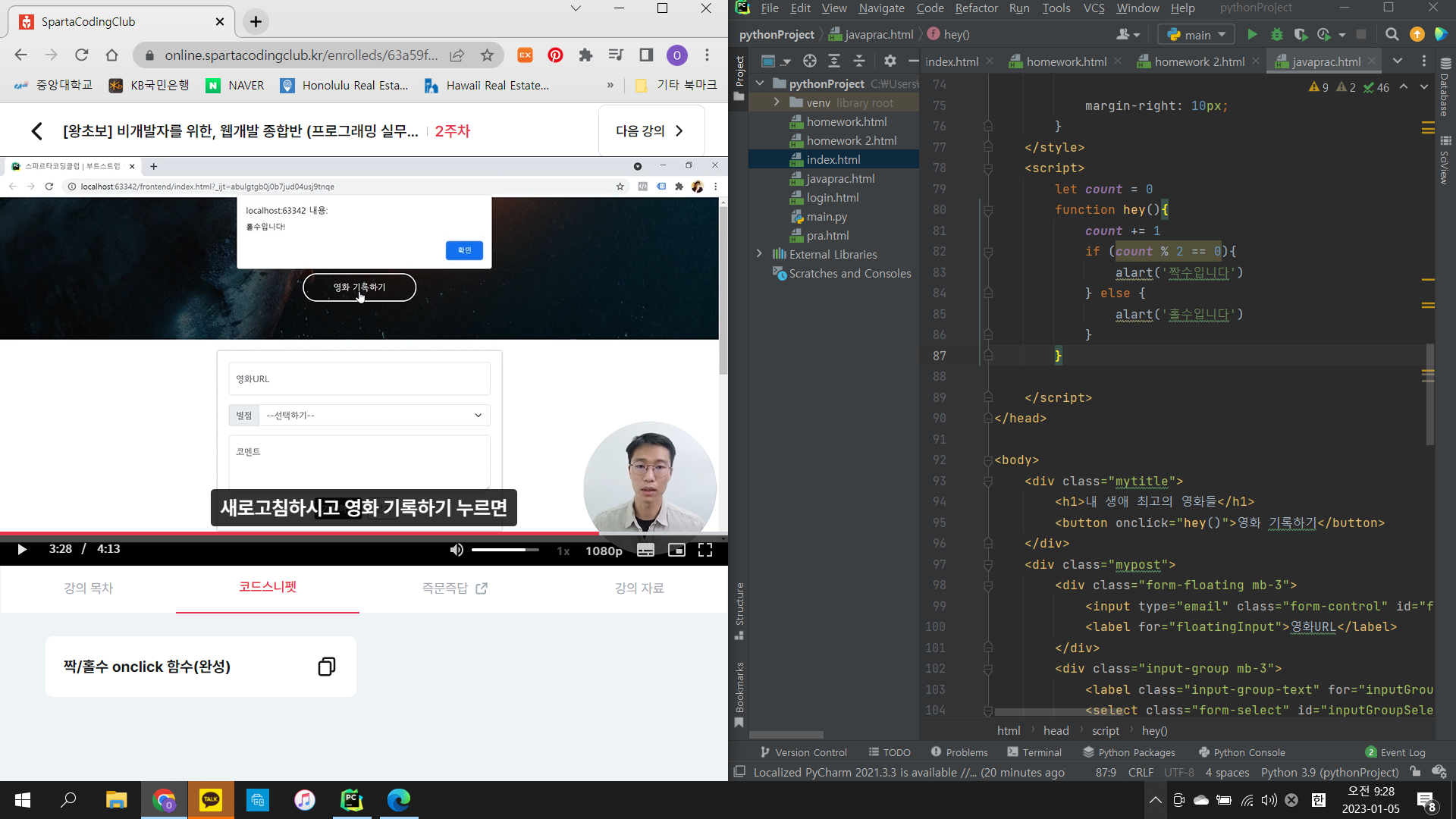1456x819 pixels.
Task: Enter video fullscreen mode
Action: coord(705,551)
